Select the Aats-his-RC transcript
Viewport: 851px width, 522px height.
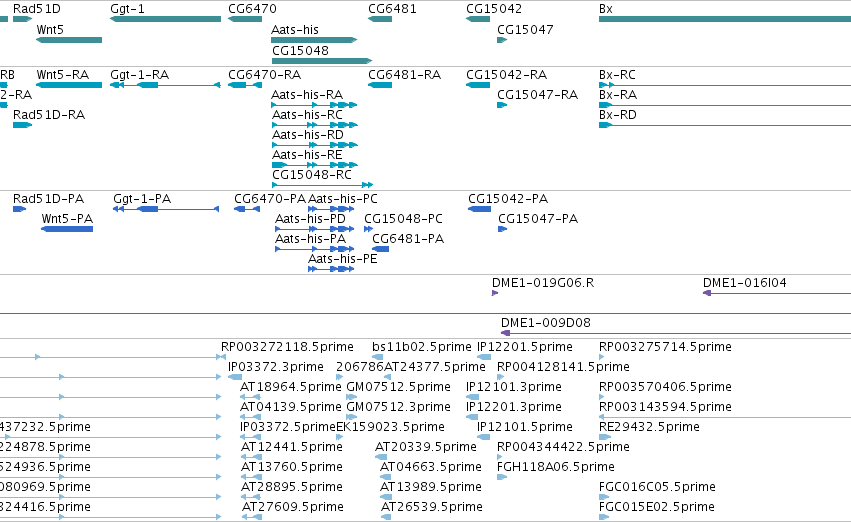(315, 125)
